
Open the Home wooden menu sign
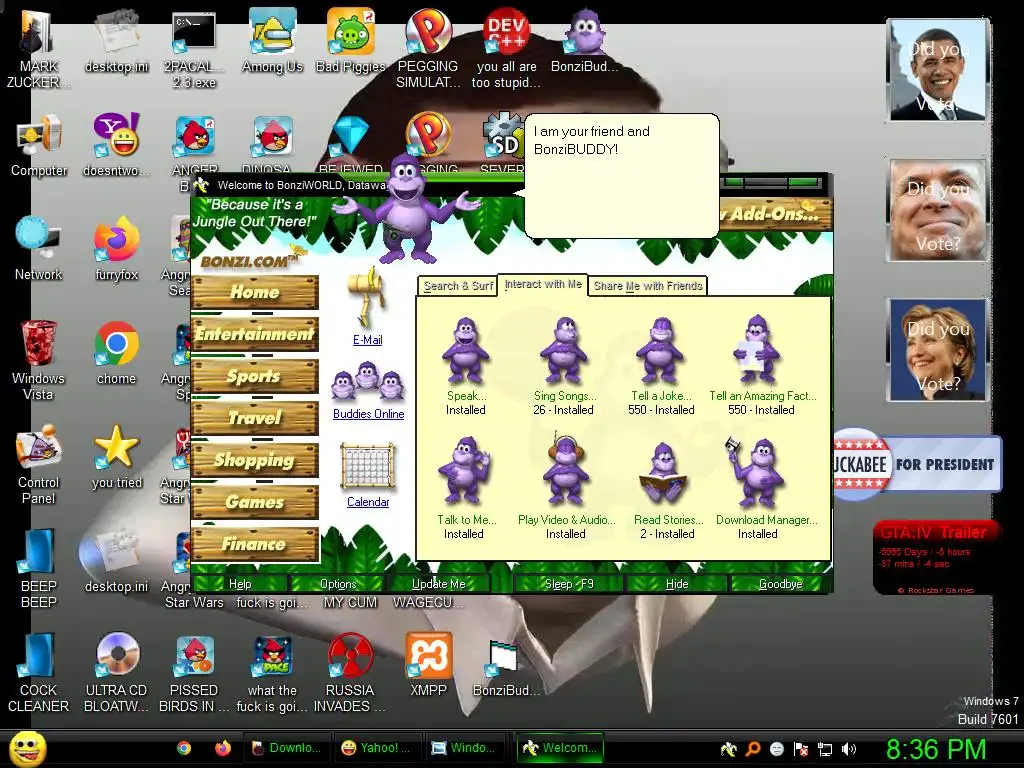[x=255, y=292]
